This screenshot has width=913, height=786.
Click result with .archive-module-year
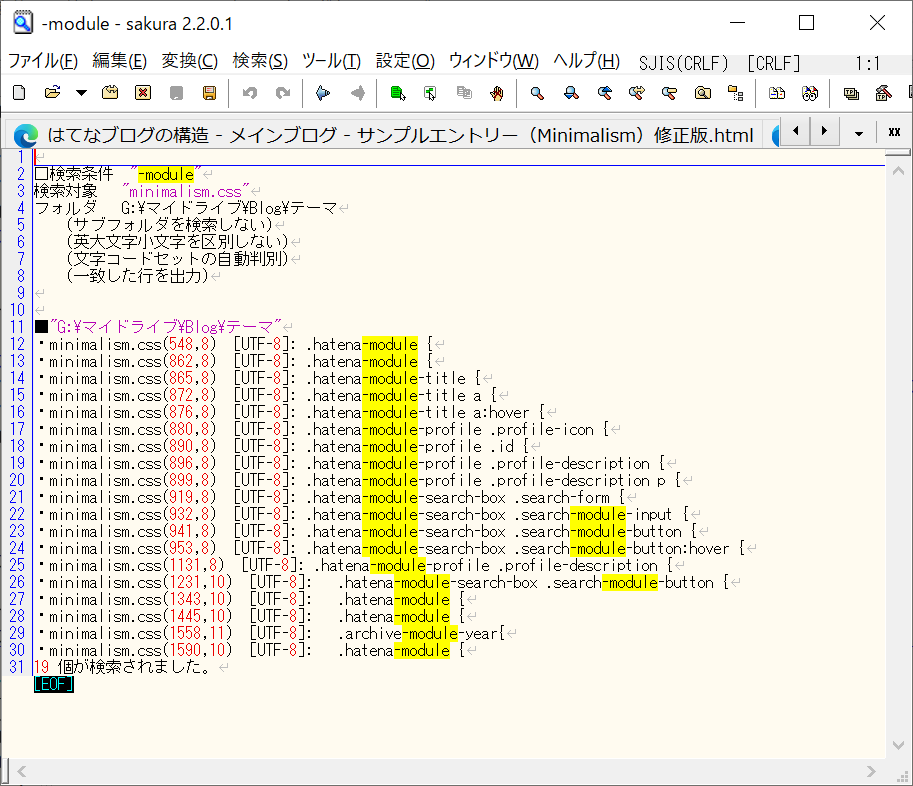coord(275,633)
